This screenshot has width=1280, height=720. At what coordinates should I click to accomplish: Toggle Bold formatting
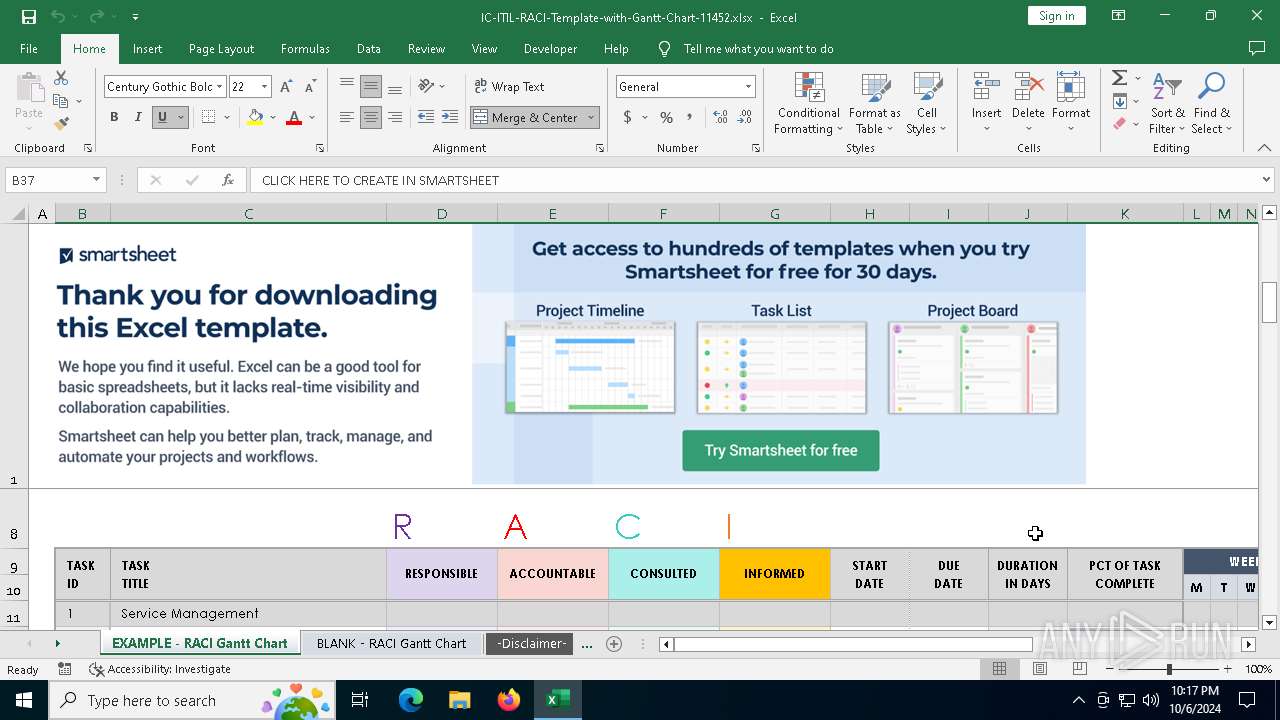pyautogui.click(x=114, y=117)
